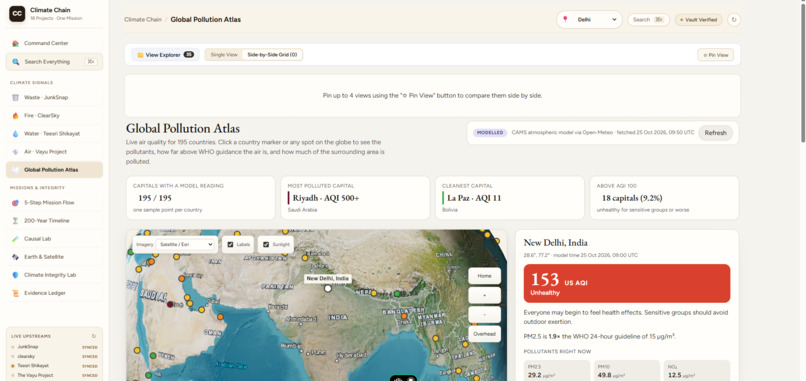Screen dimensions: 806x381
Task: Open Fire · ClearSky flame icon item
Action: (54, 116)
